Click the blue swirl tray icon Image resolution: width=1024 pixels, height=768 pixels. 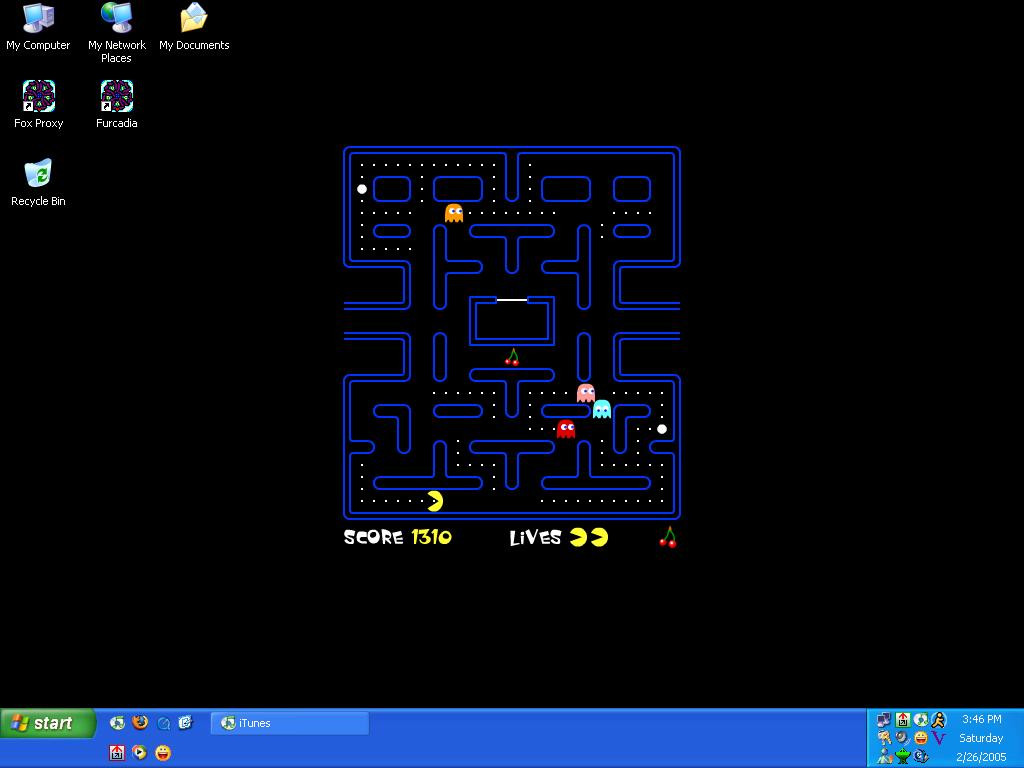tap(921, 756)
